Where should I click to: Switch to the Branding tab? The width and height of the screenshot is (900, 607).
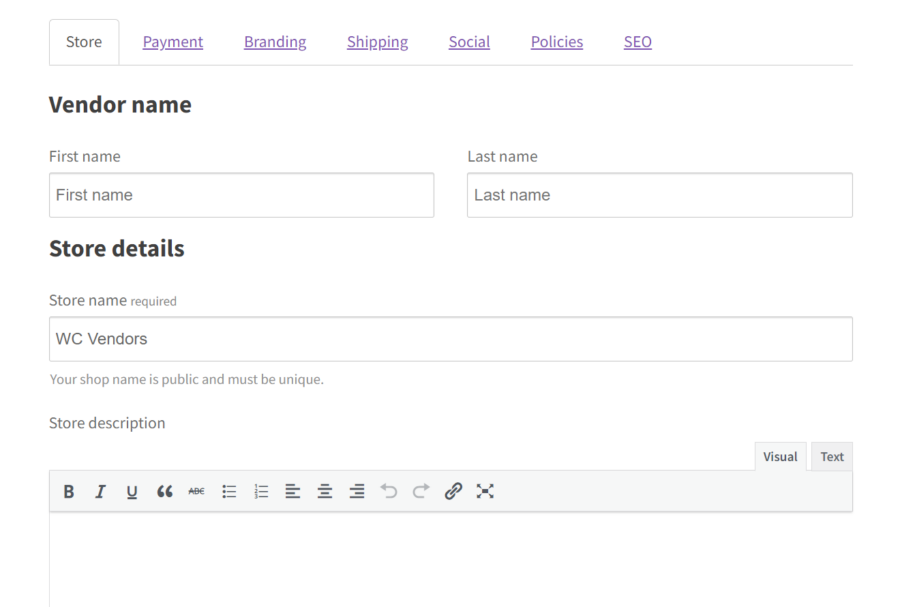coord(274,41)
